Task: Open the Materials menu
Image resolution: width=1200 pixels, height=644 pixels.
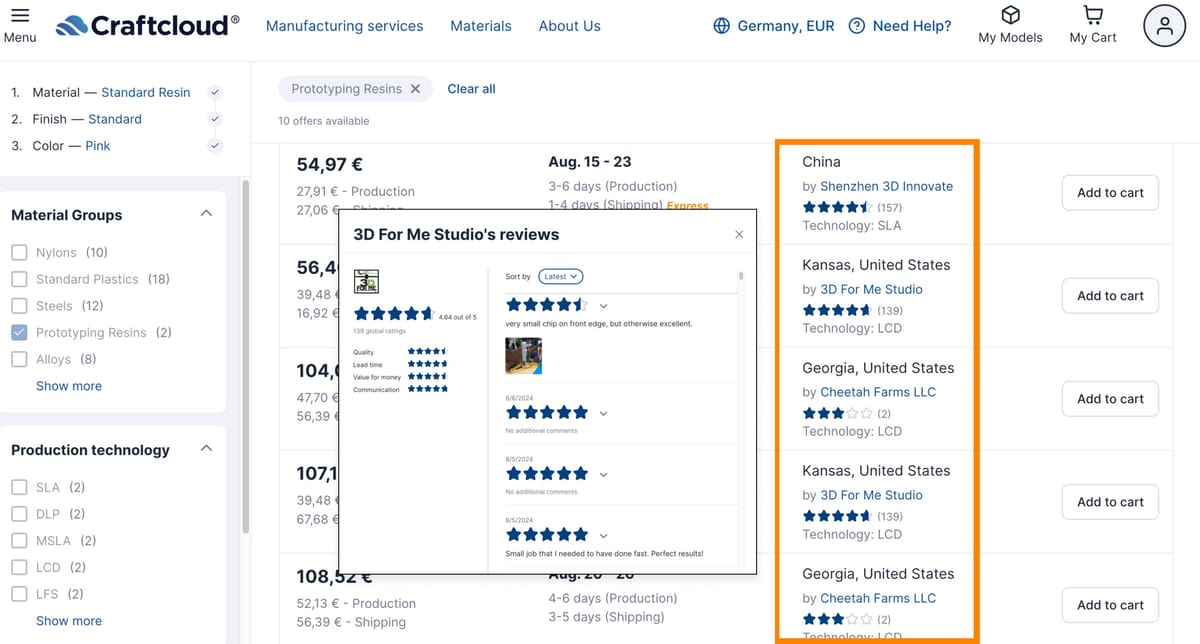Action: [x=481, y=26]
